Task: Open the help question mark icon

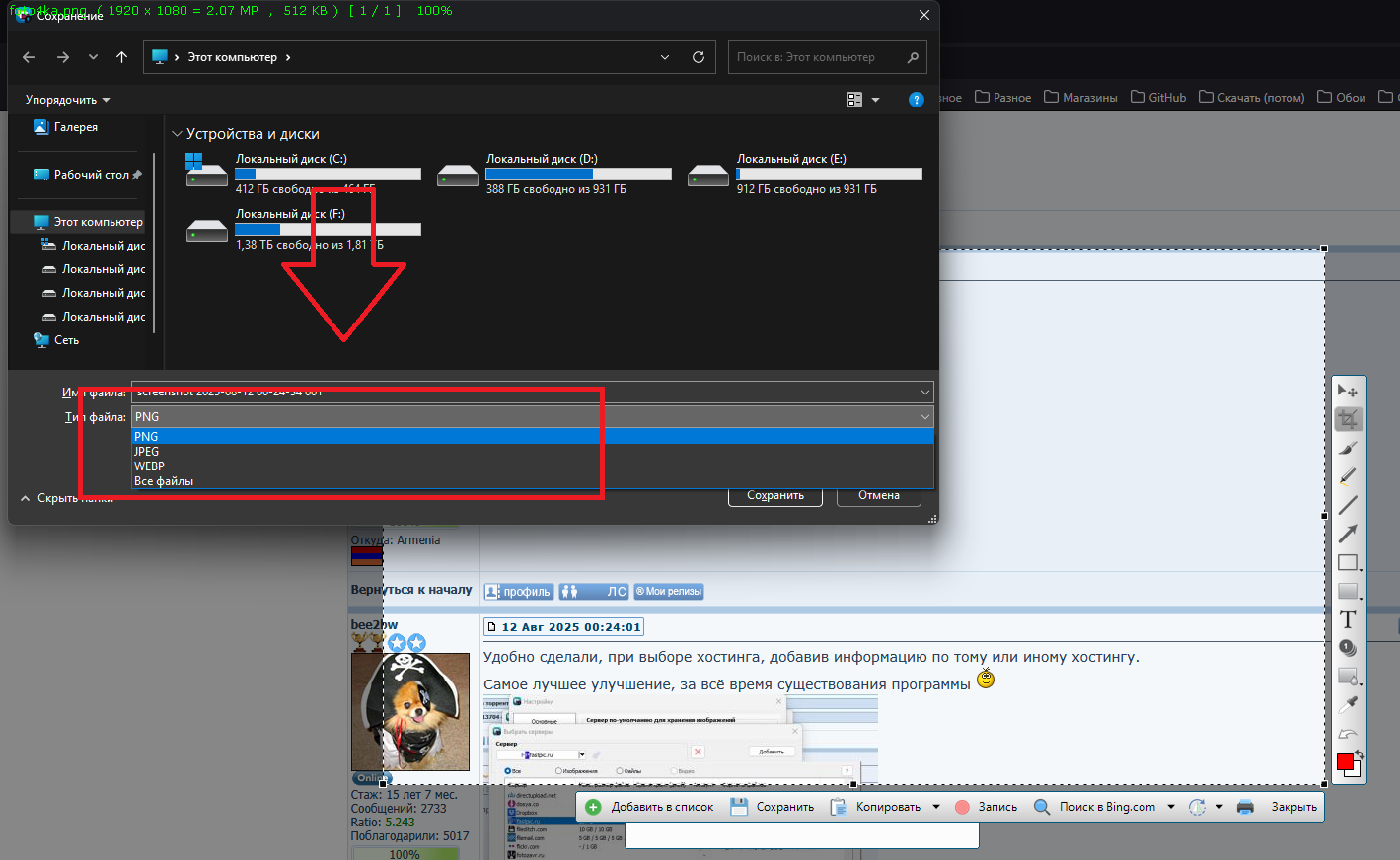Action: (x=916, y=100)
